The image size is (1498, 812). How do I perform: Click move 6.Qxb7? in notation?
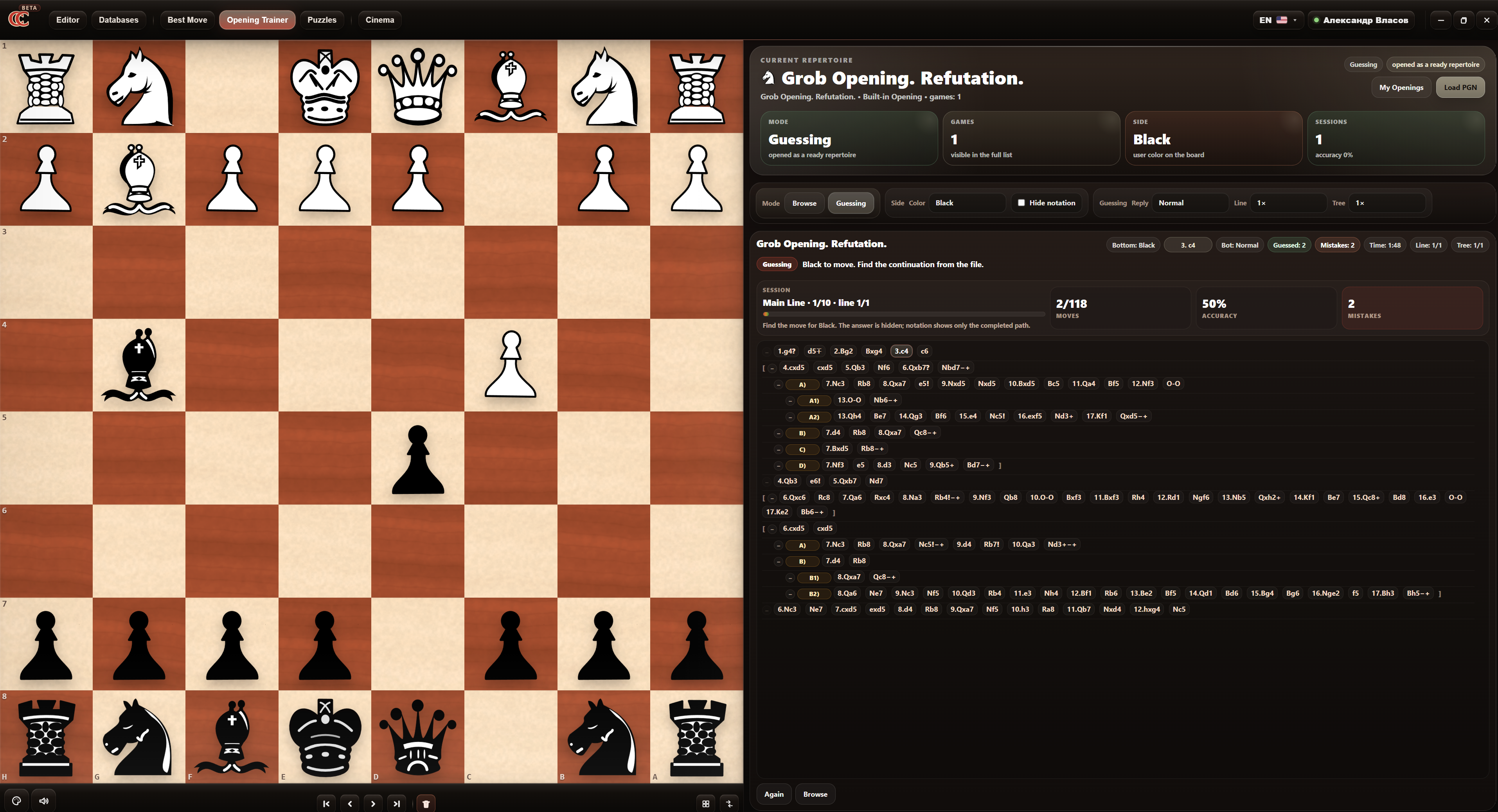click(916, 367)
